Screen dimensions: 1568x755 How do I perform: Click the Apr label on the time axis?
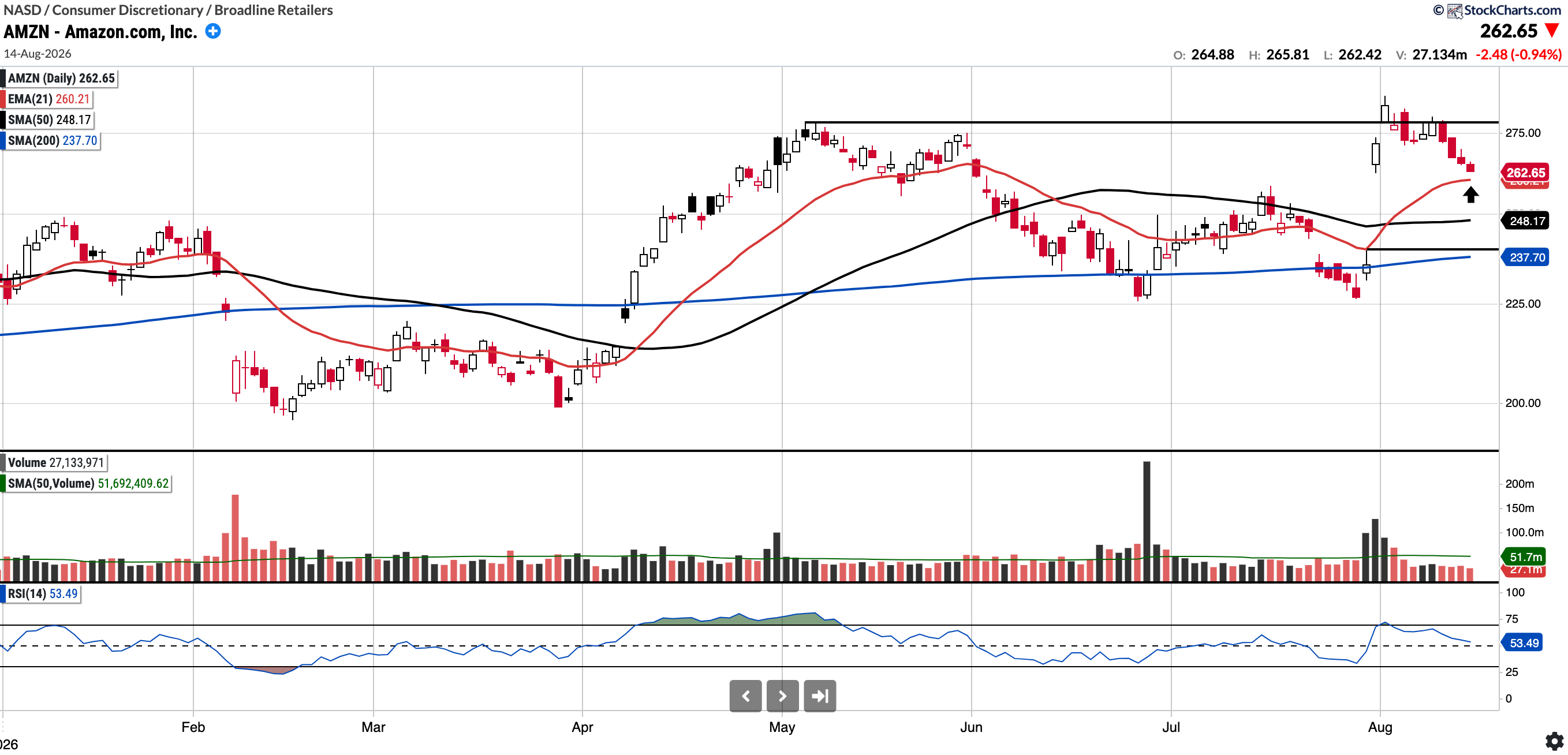583,727
